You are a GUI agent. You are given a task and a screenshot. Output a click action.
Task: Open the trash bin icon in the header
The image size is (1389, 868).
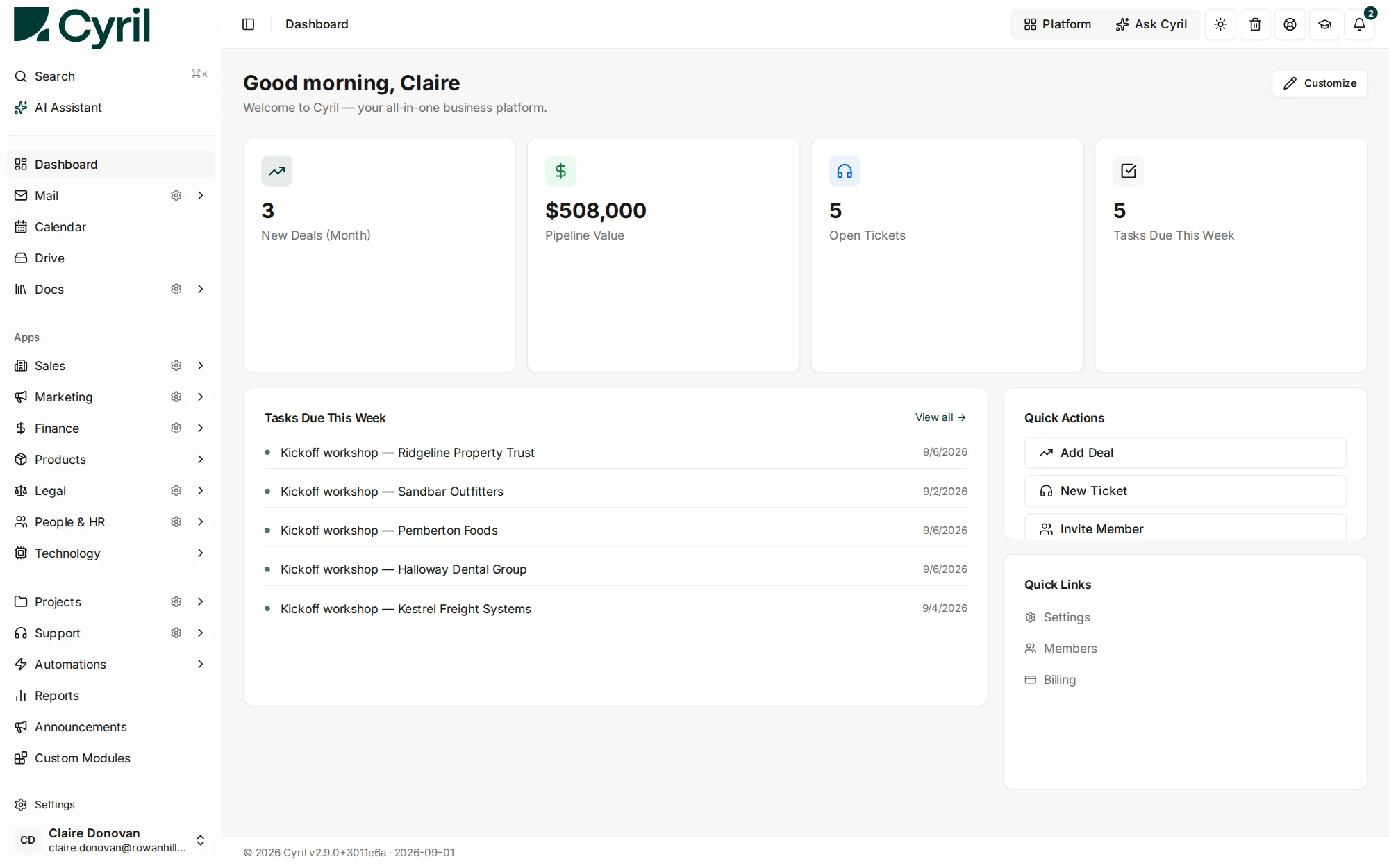tap(1255, 24)
